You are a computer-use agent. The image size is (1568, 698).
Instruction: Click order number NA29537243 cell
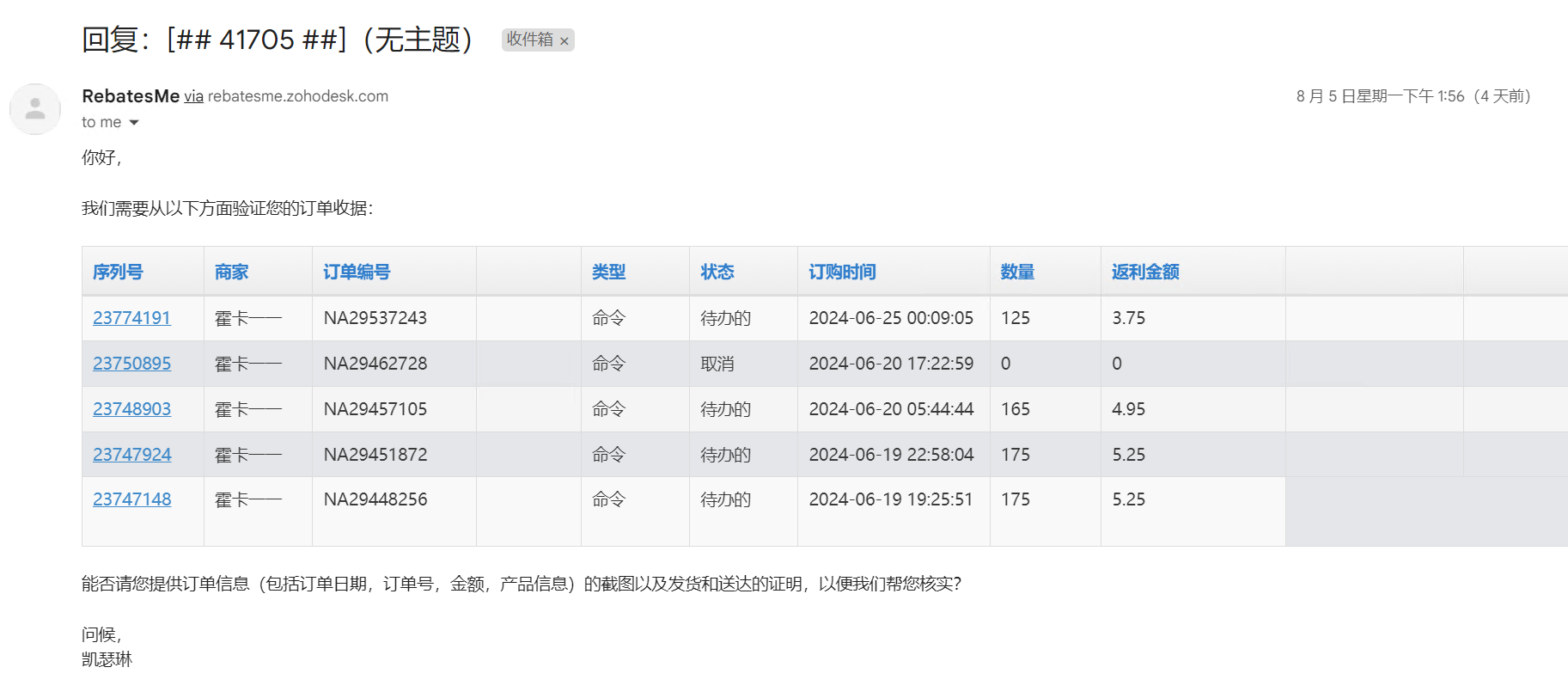point(375,318)
